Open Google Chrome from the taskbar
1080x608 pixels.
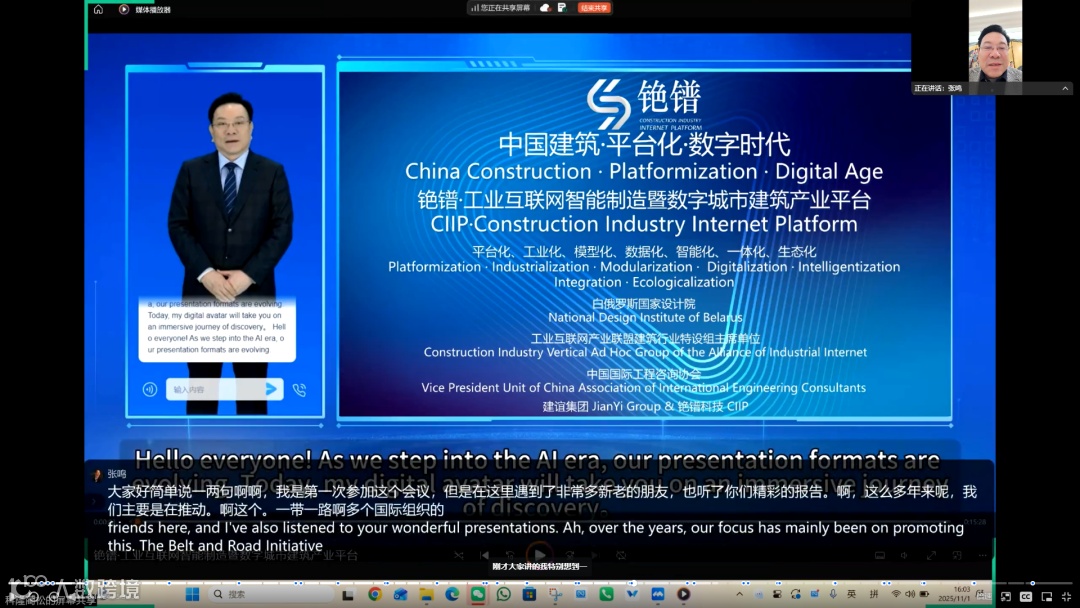(x=375, y=594)
